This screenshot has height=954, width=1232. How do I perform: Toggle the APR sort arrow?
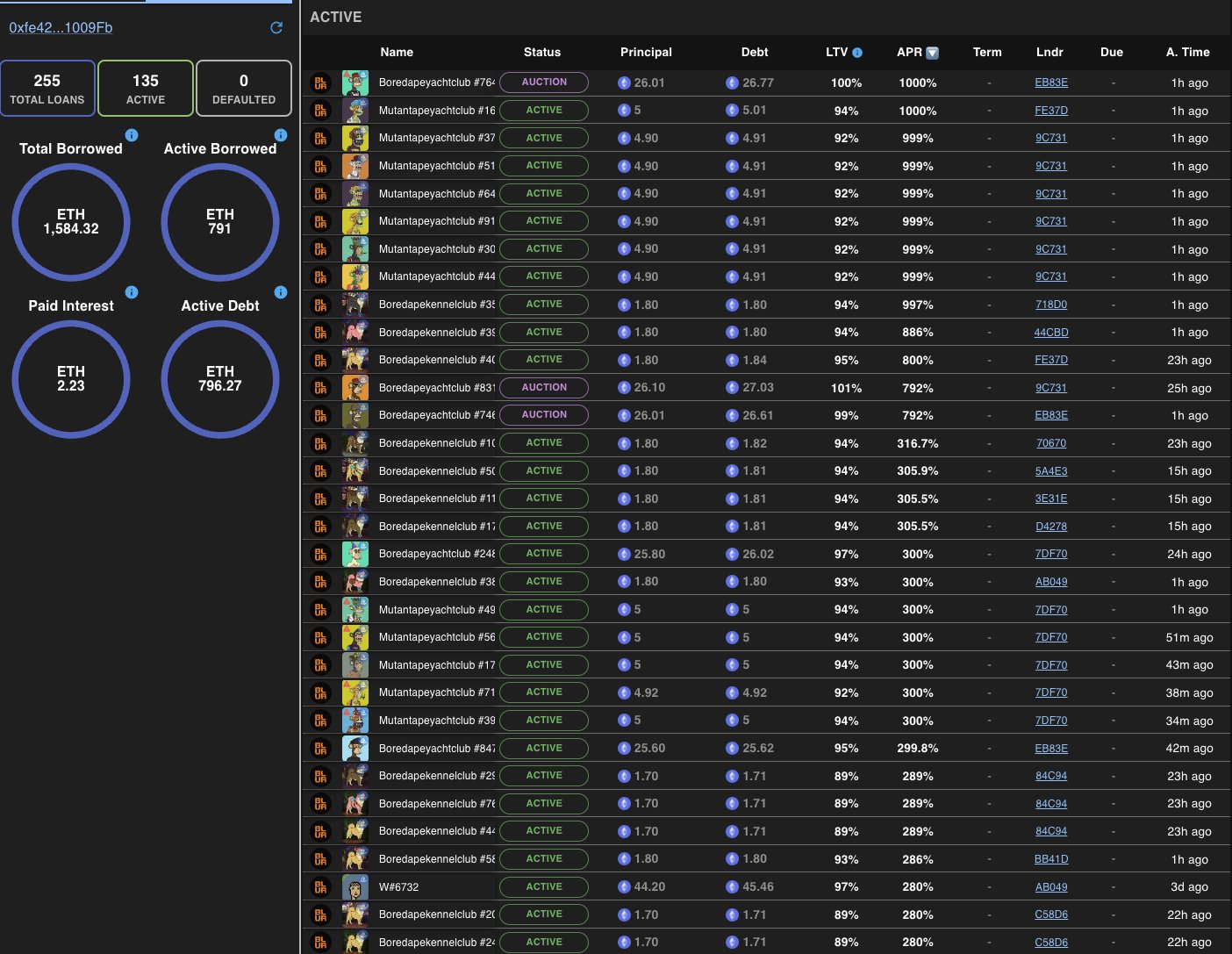(932, 53)
